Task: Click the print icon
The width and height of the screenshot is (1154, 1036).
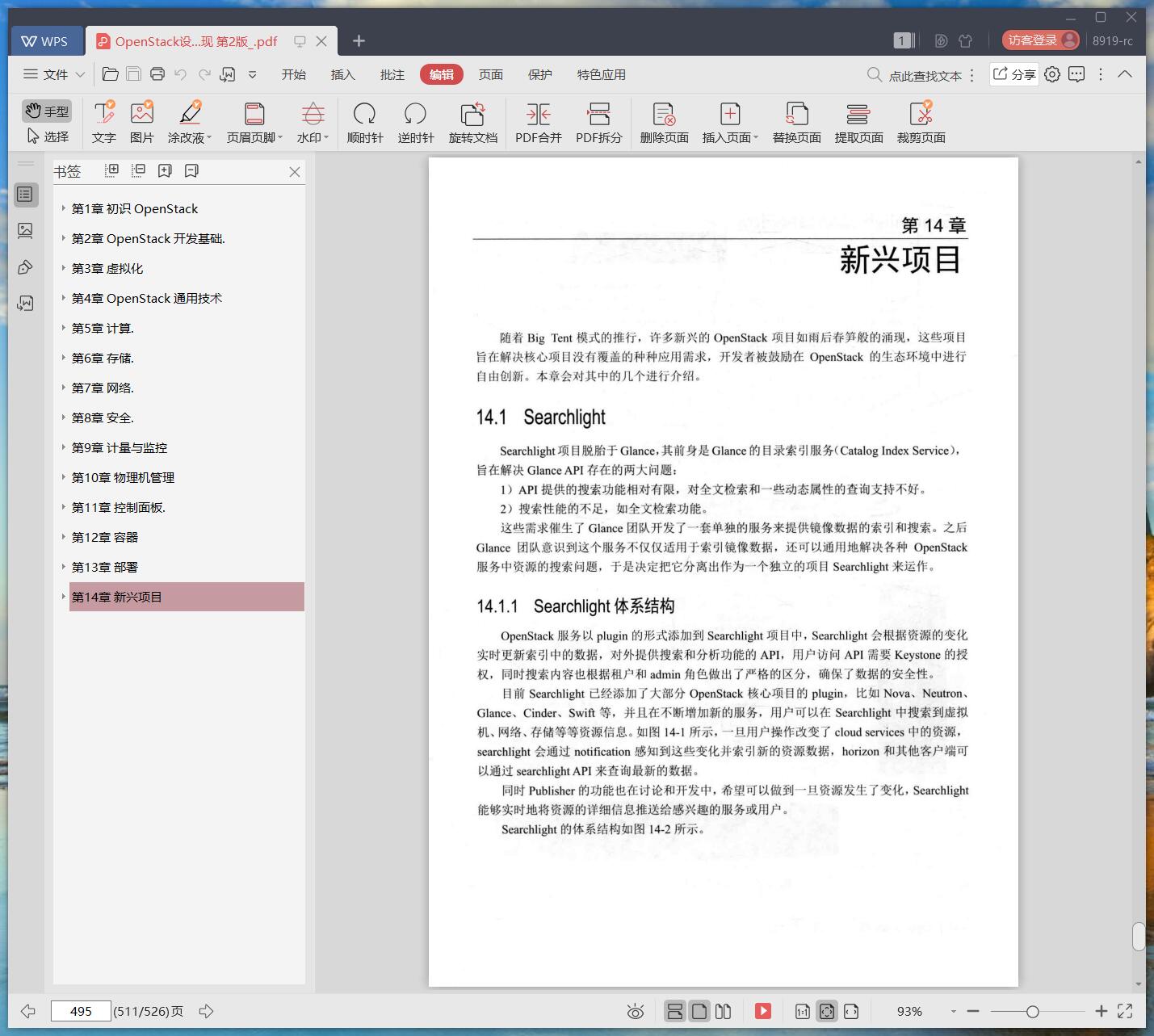Action: tap(157, 74)
